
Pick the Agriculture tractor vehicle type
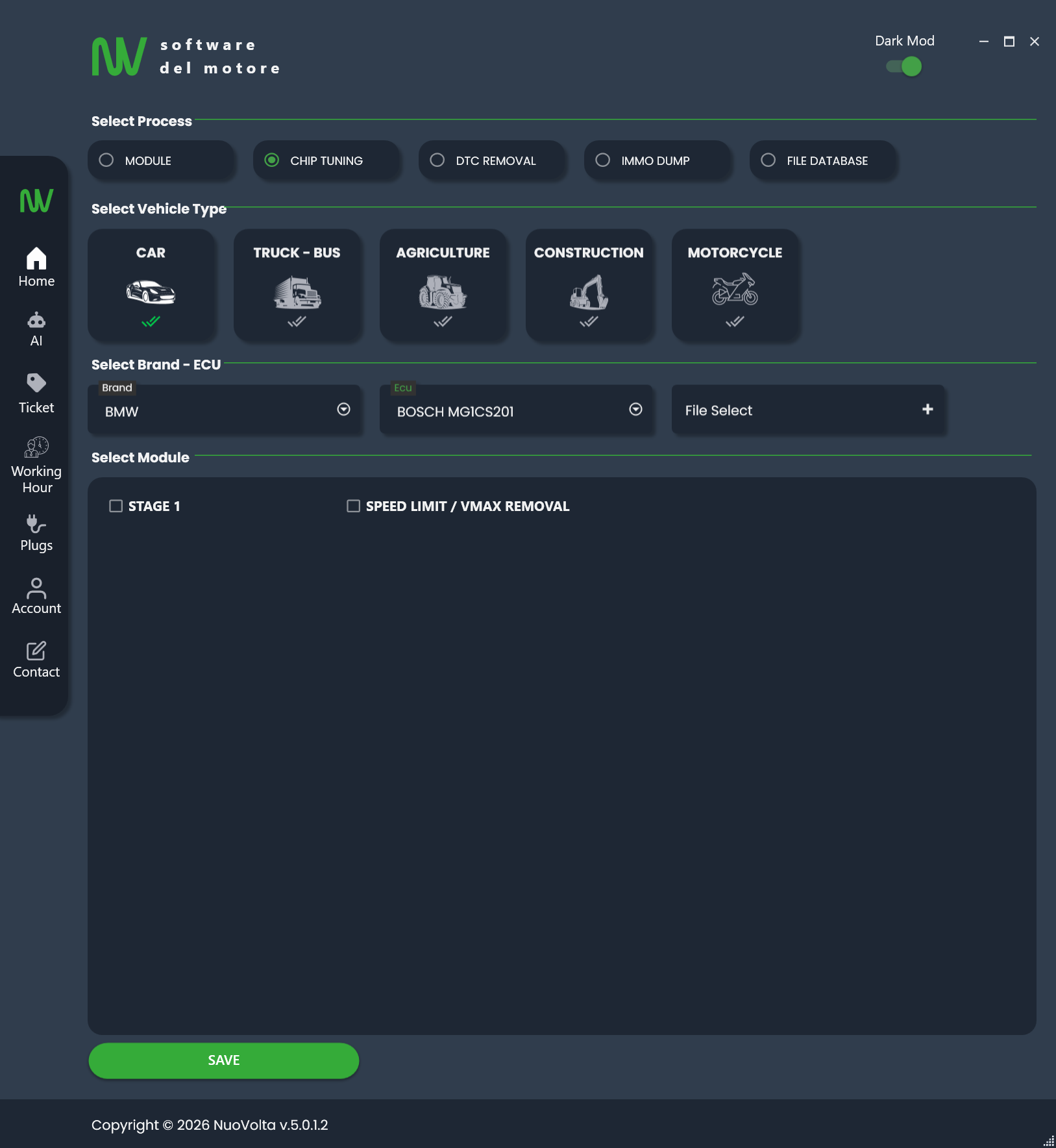(443, 284)
